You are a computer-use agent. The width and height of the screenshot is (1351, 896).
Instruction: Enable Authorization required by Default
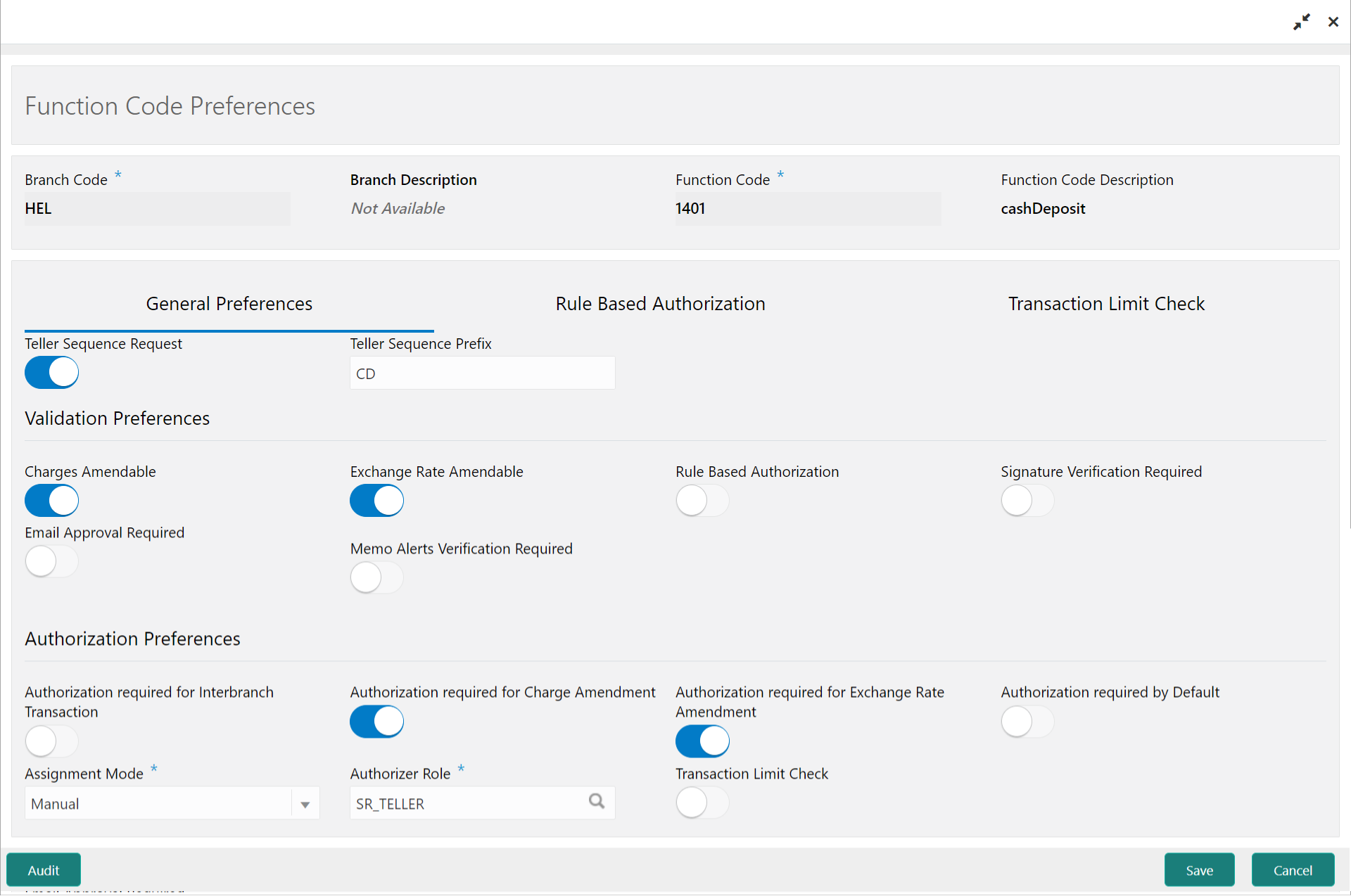[1027, 722]
